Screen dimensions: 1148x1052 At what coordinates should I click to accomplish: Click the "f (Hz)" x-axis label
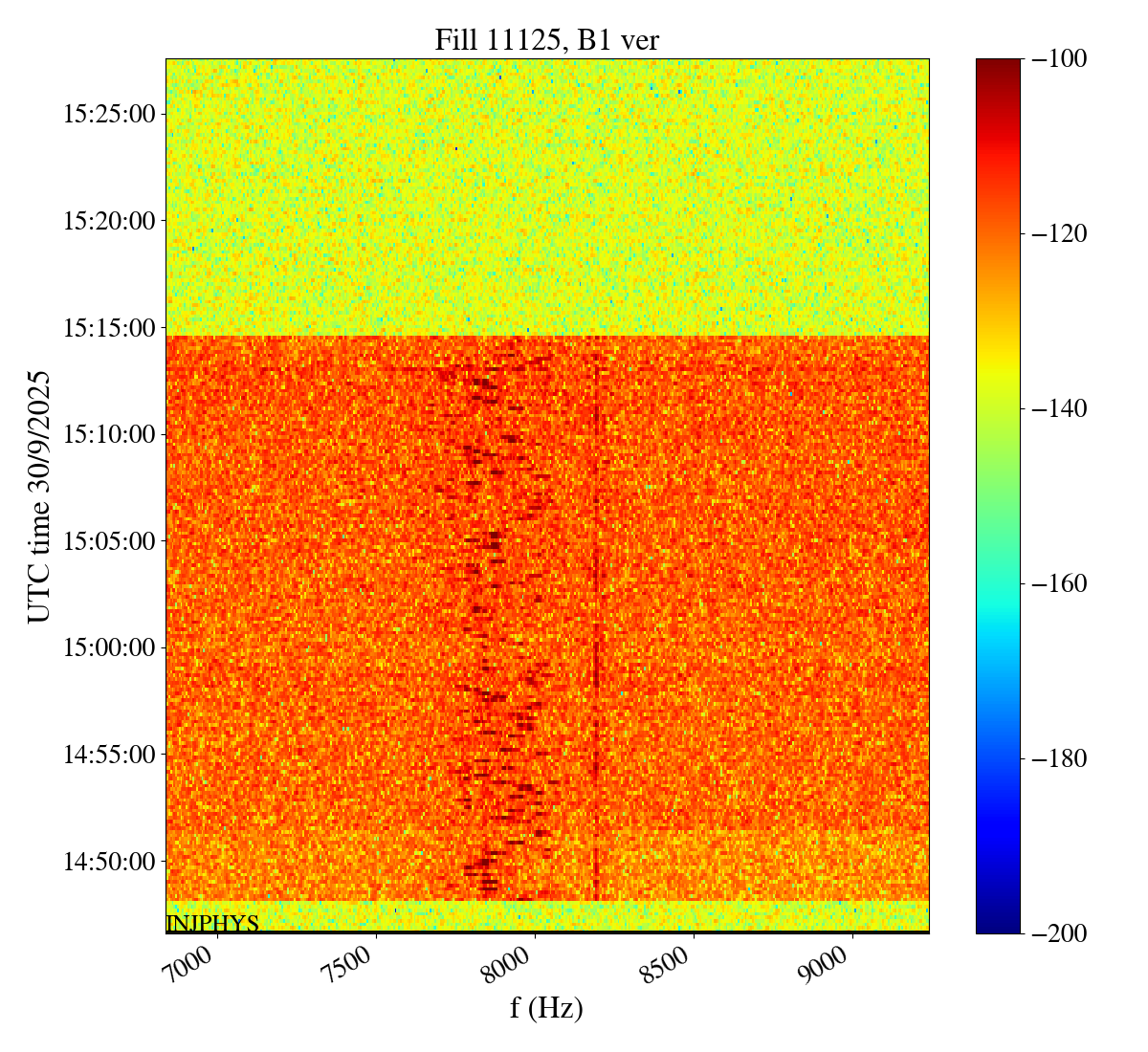(x=546, y=1007)
